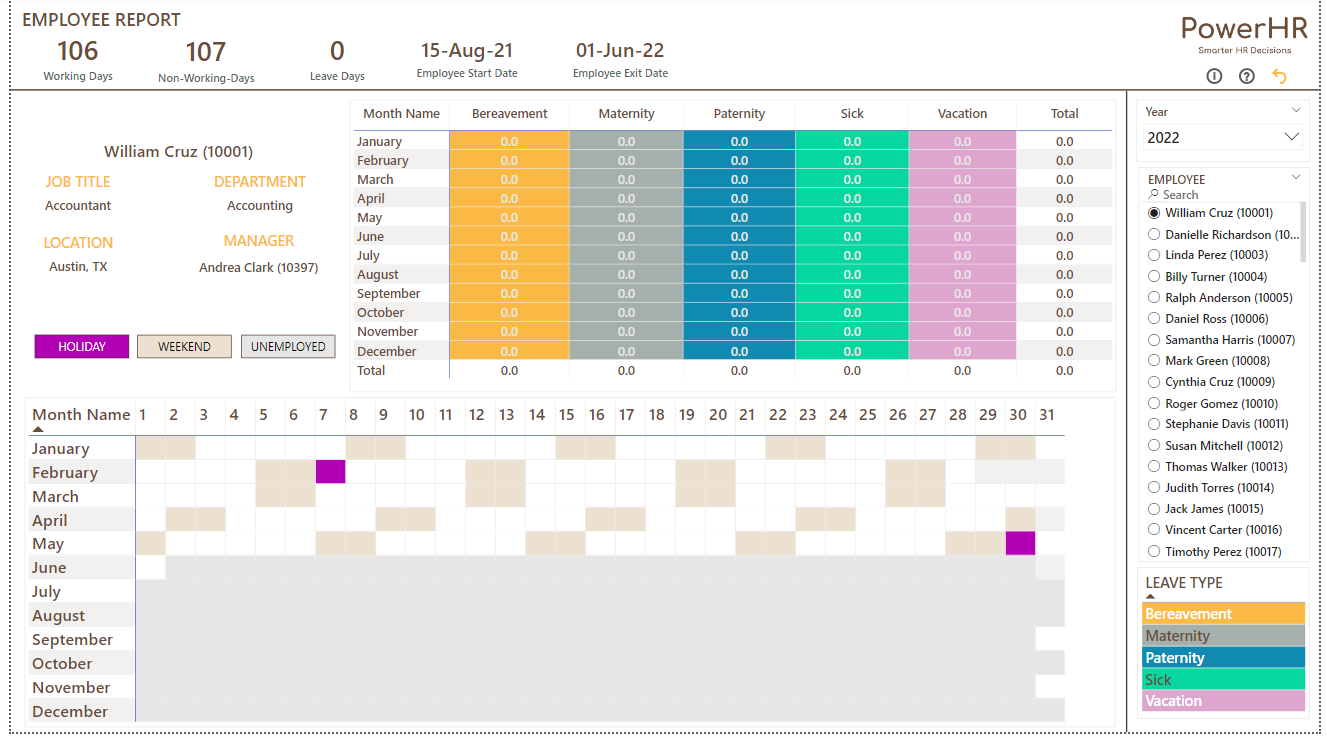Click the UNEMPLOYED legend button
Image resolution: width=1327 pixels, height=738 pixels.
pos(288,346)
